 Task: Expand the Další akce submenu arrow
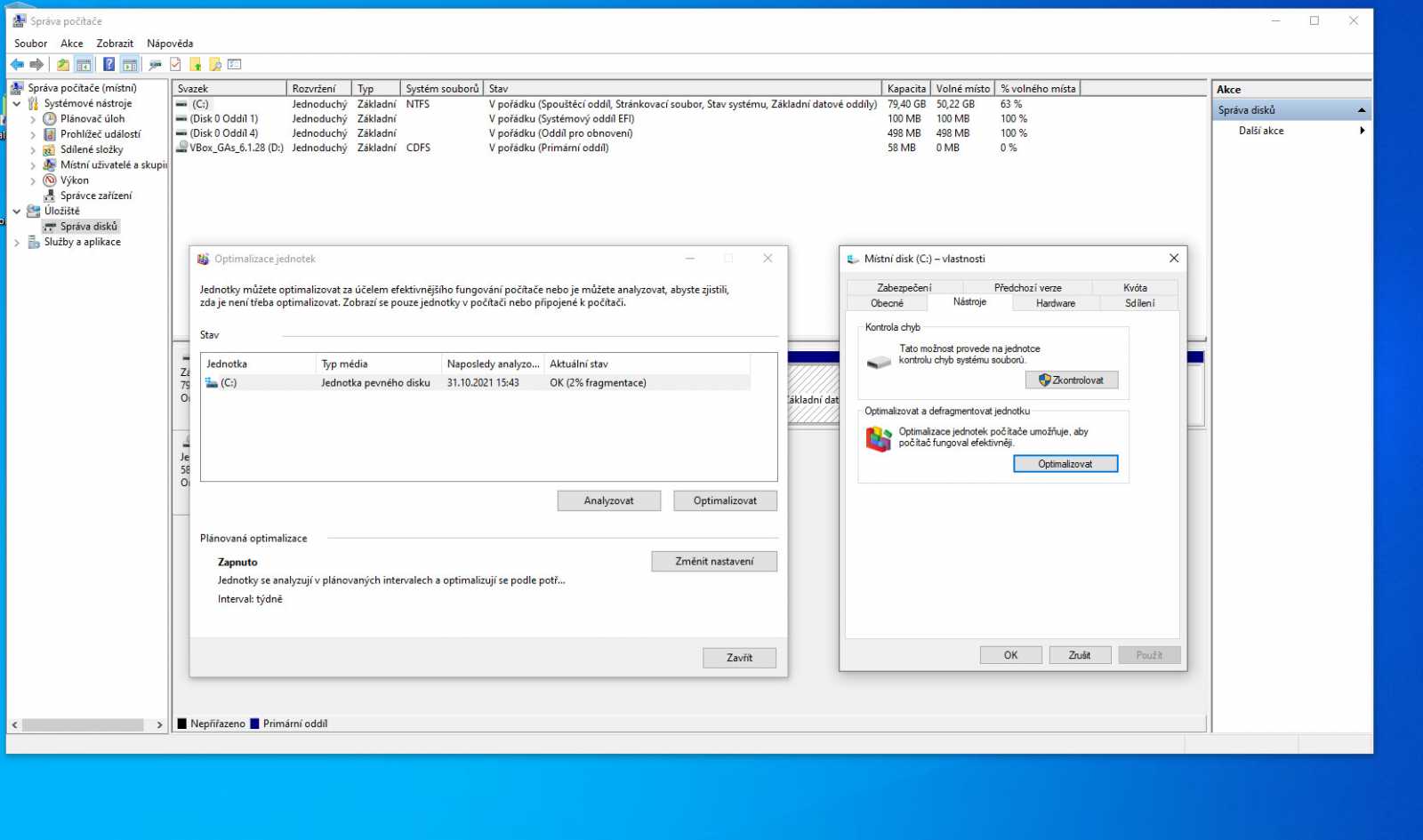click(x=1362, y=131)
